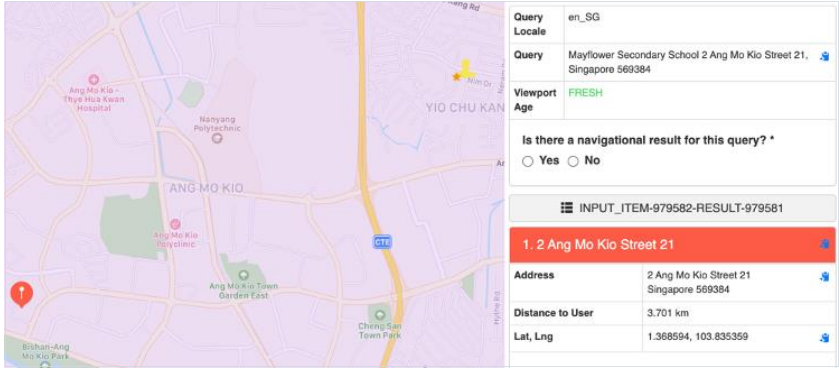The width and height of the screenshot is (839, 370).
Task: Click the yellow user location pin
Action: (467, 69)
